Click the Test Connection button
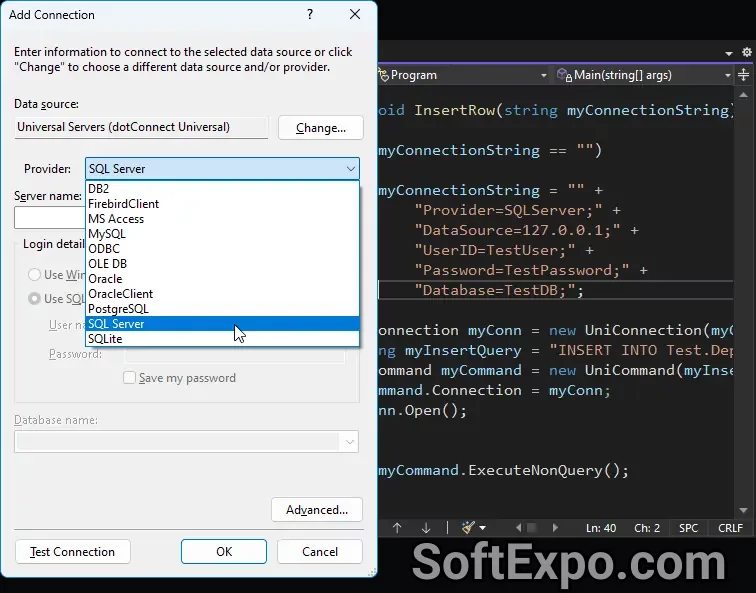Viewport: 756px width, 593px height. point(73,552)
